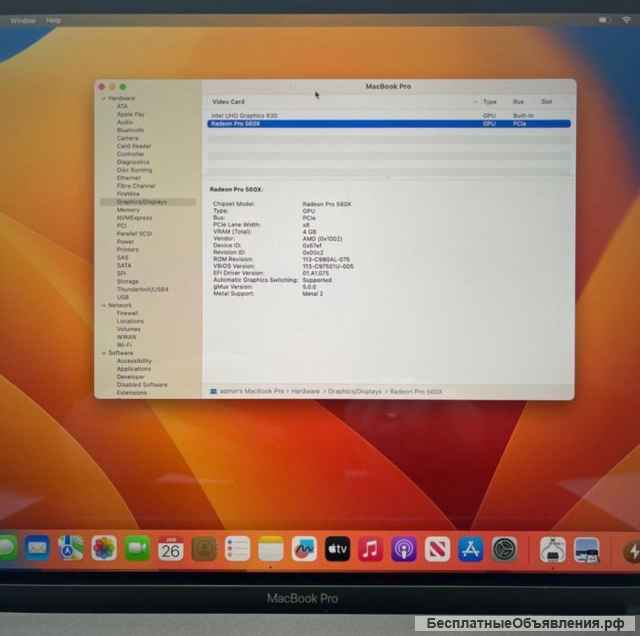Collapse the Hardware section

(104, 98)
